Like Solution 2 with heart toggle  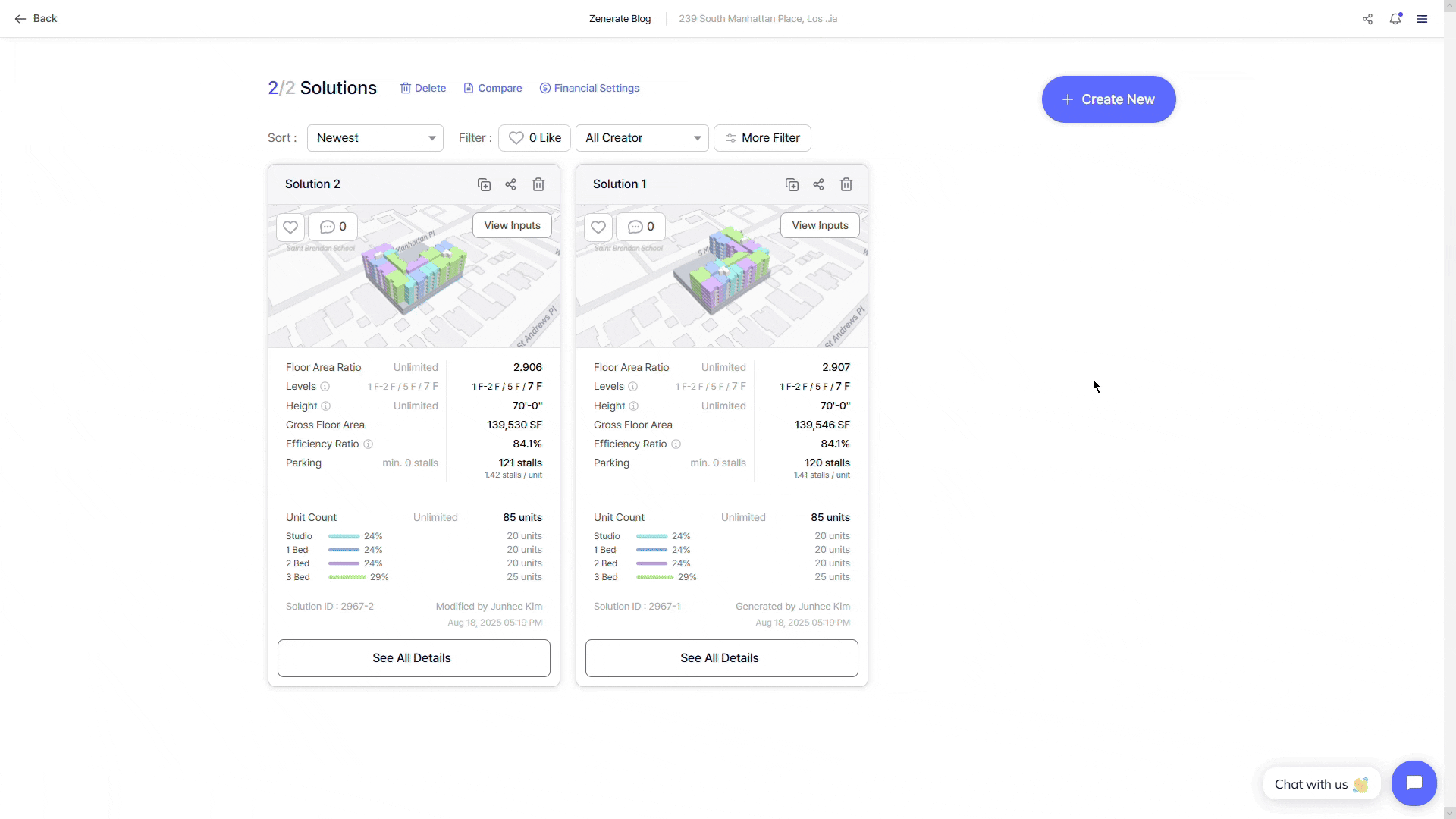[290, 227]
